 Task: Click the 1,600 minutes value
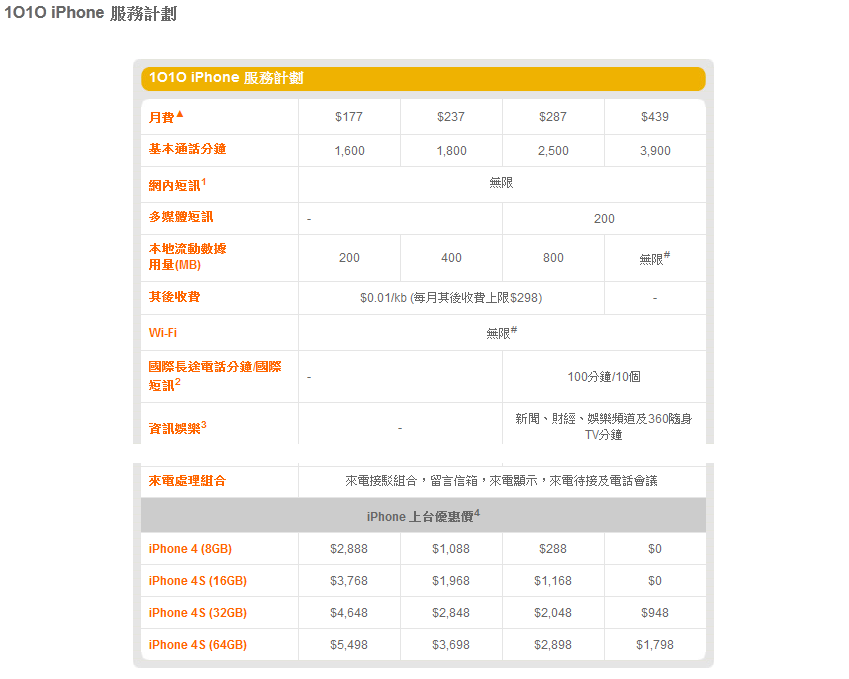coord(349,151)
